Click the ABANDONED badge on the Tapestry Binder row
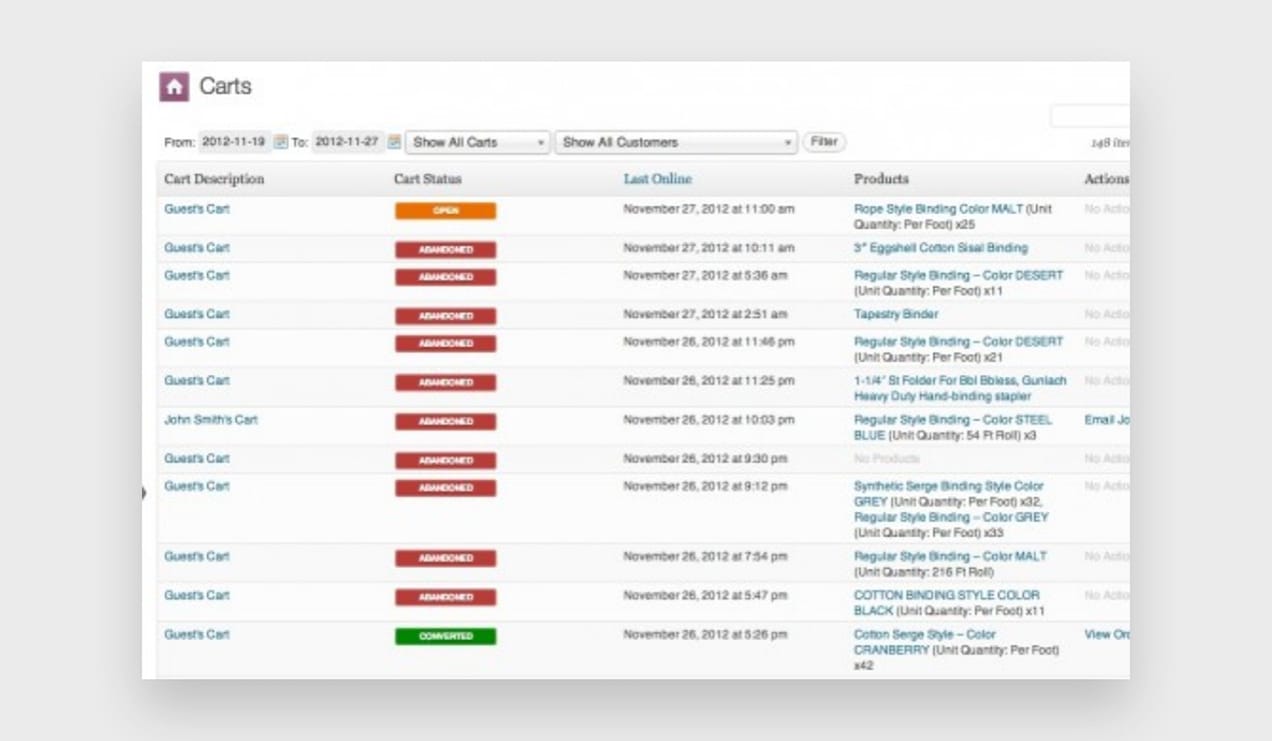Viewport: 1272px width, 741px height. pos(446,314)
